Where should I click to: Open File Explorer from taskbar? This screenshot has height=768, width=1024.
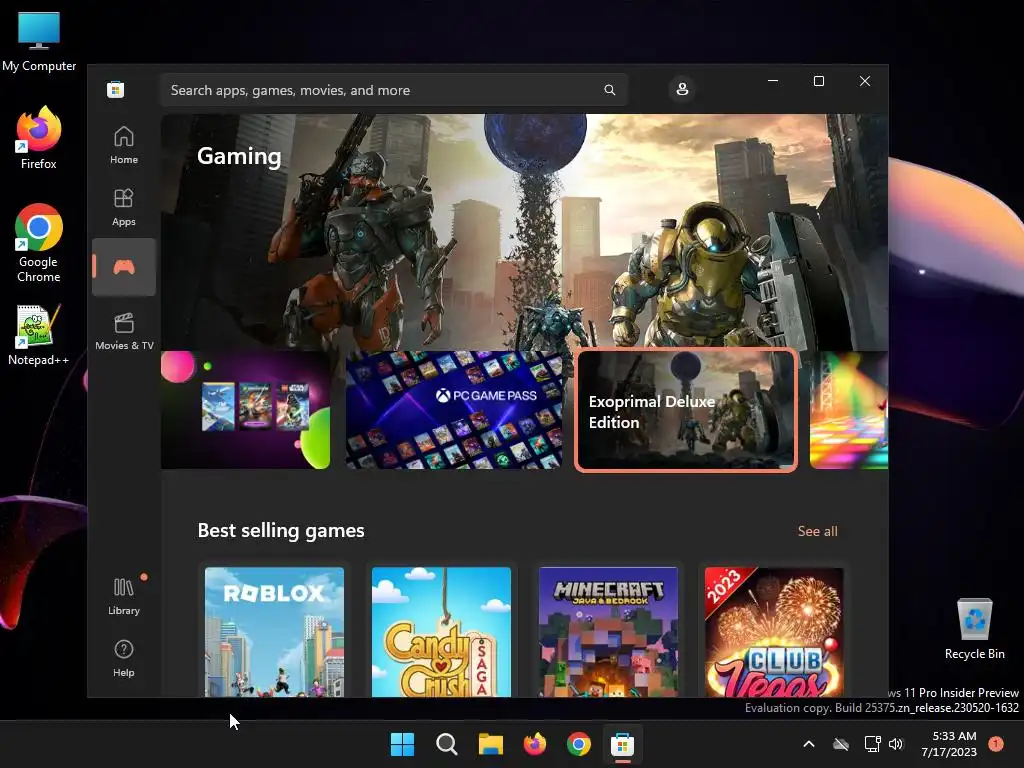[x=490, y=744]
